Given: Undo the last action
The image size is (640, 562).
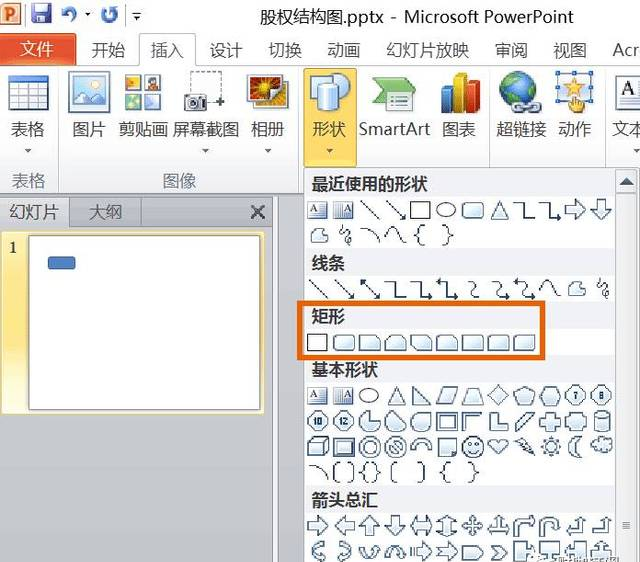Looking at the screenshot, I should pos(69,14).
